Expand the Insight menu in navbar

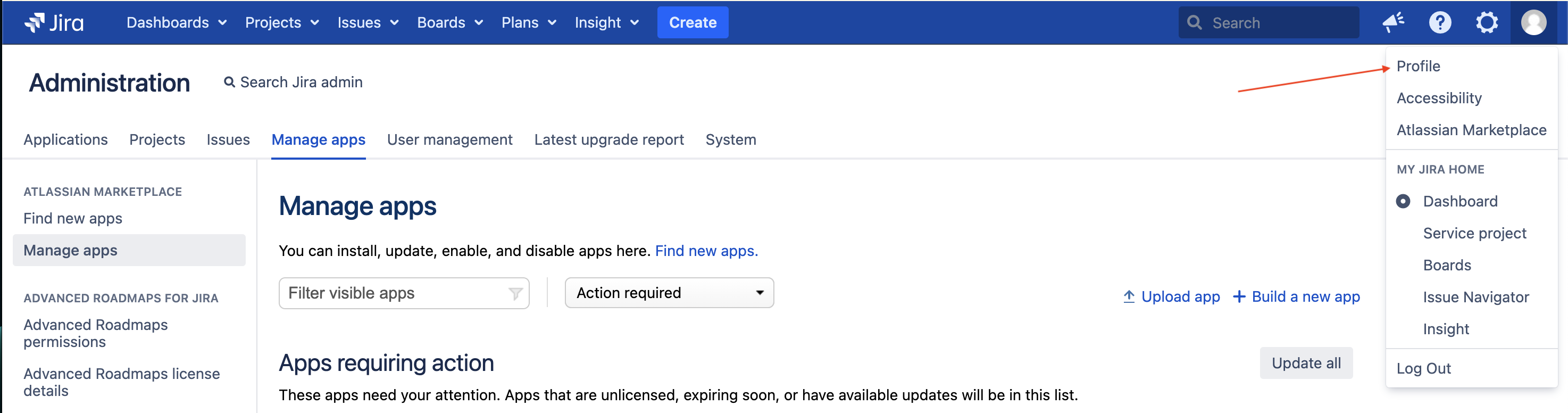pos(606,22)
